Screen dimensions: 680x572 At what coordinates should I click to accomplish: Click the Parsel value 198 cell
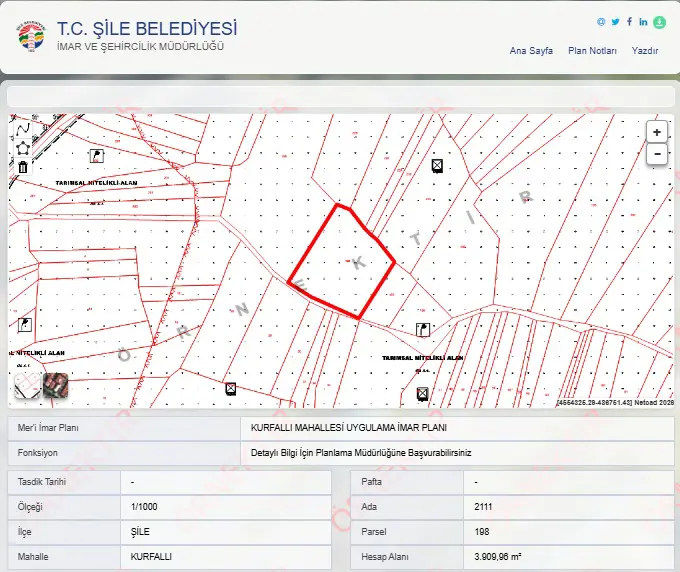coord(569,532)
